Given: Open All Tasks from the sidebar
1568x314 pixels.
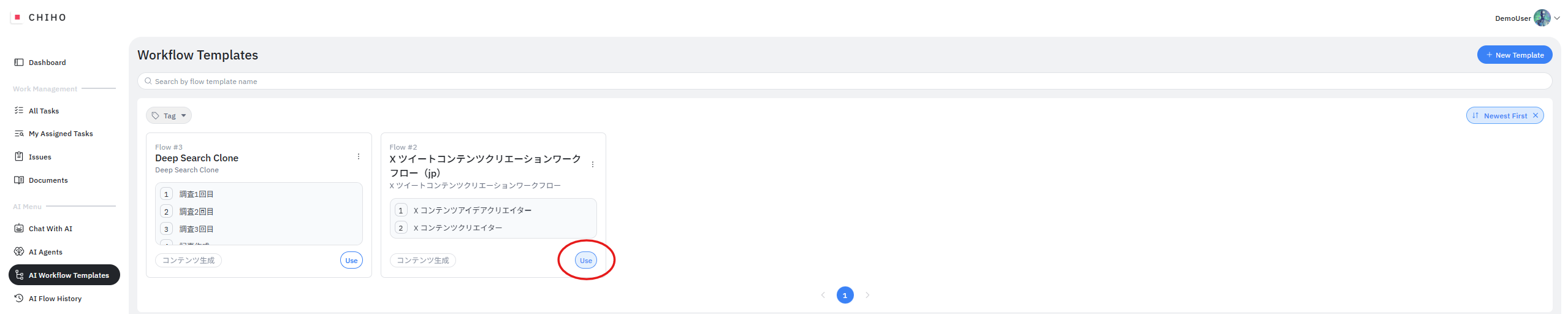Looking at the screenshot, I should 44,111.
